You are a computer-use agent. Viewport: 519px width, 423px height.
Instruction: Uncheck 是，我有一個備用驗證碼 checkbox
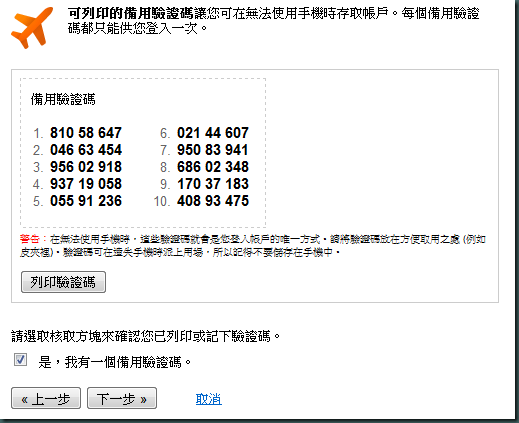[x=20, y=360]
